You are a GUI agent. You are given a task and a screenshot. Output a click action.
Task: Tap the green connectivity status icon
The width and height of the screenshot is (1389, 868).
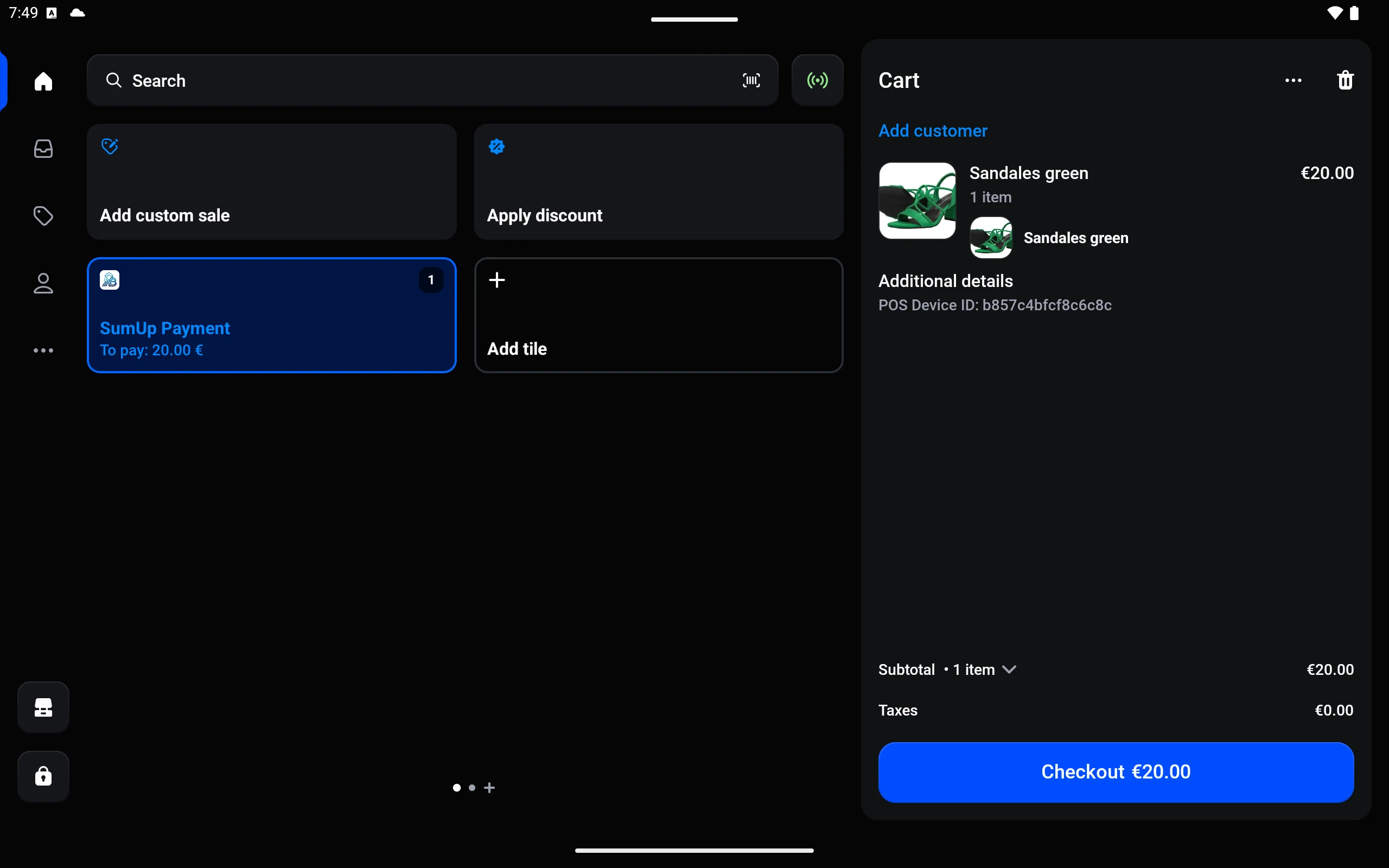(x=817, y=80)
